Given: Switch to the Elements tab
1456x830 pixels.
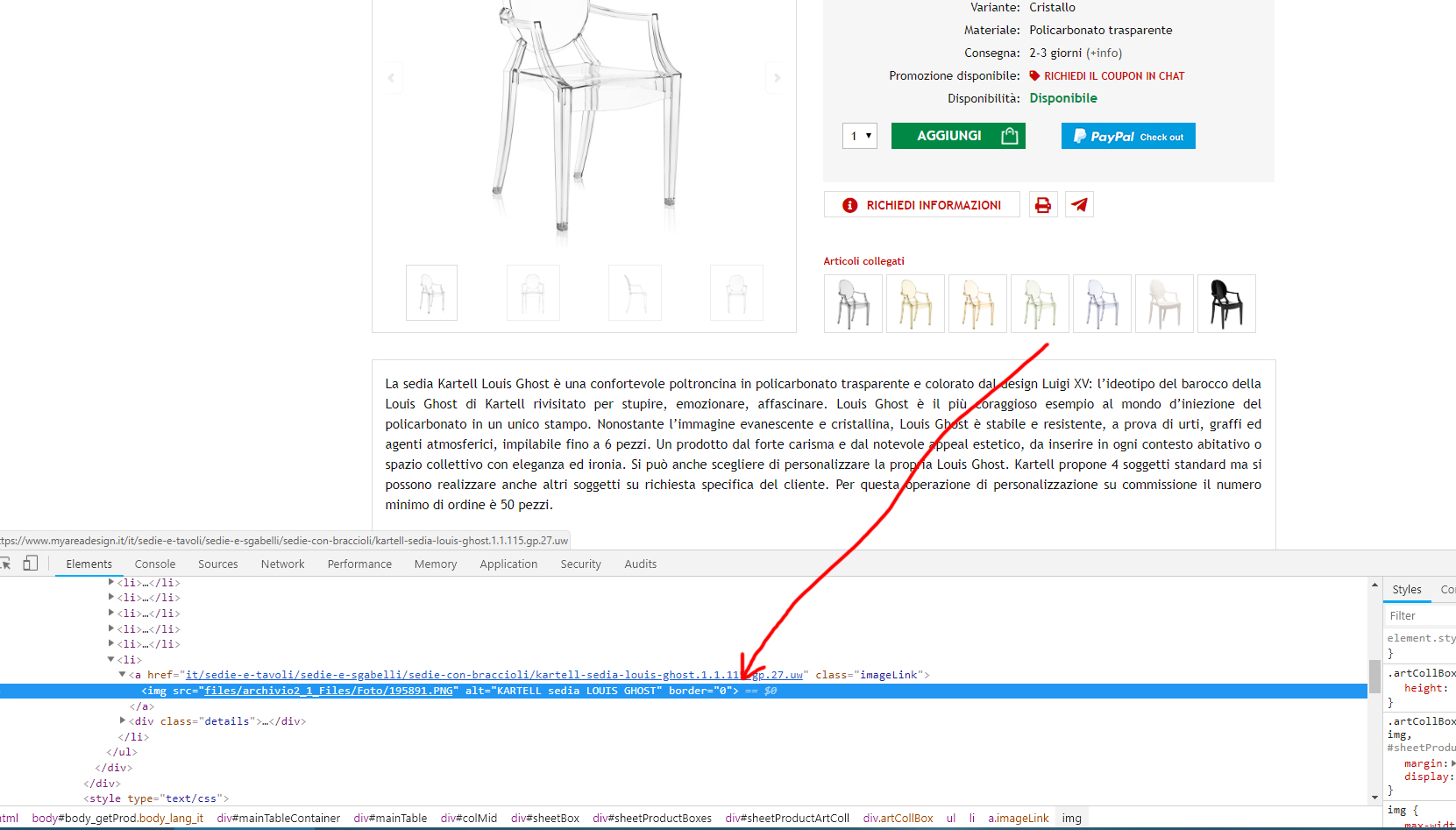Looking at the screenshot, I should click(89, 564).
